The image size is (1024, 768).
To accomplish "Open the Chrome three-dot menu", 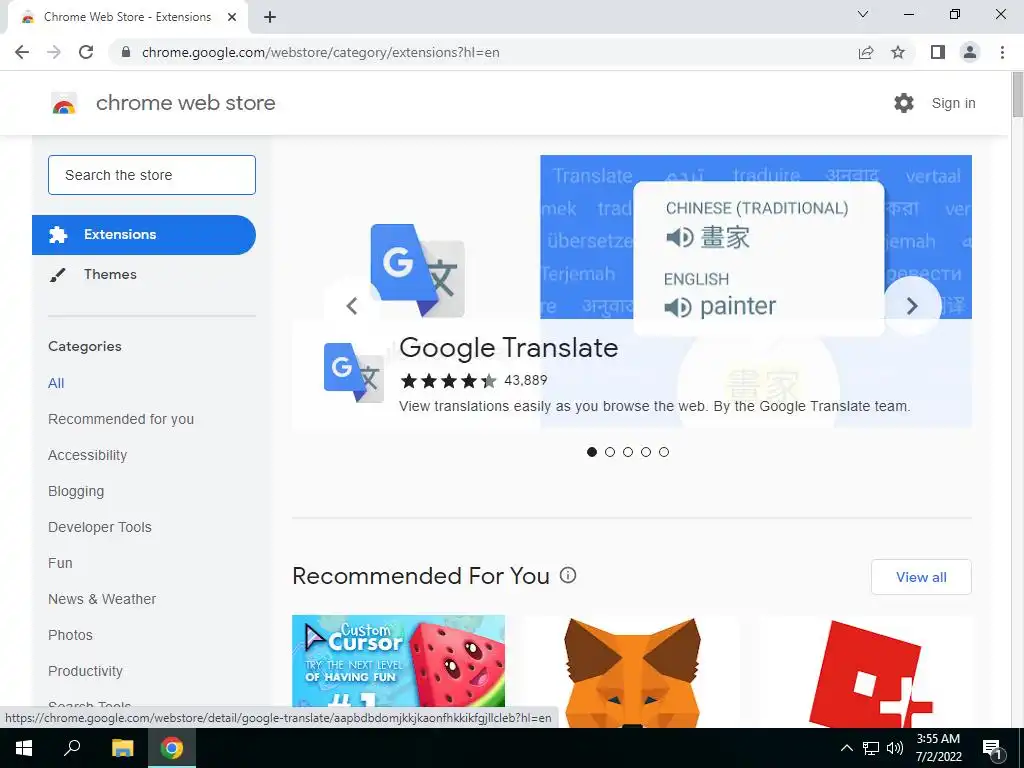I will coord(1002,52).
